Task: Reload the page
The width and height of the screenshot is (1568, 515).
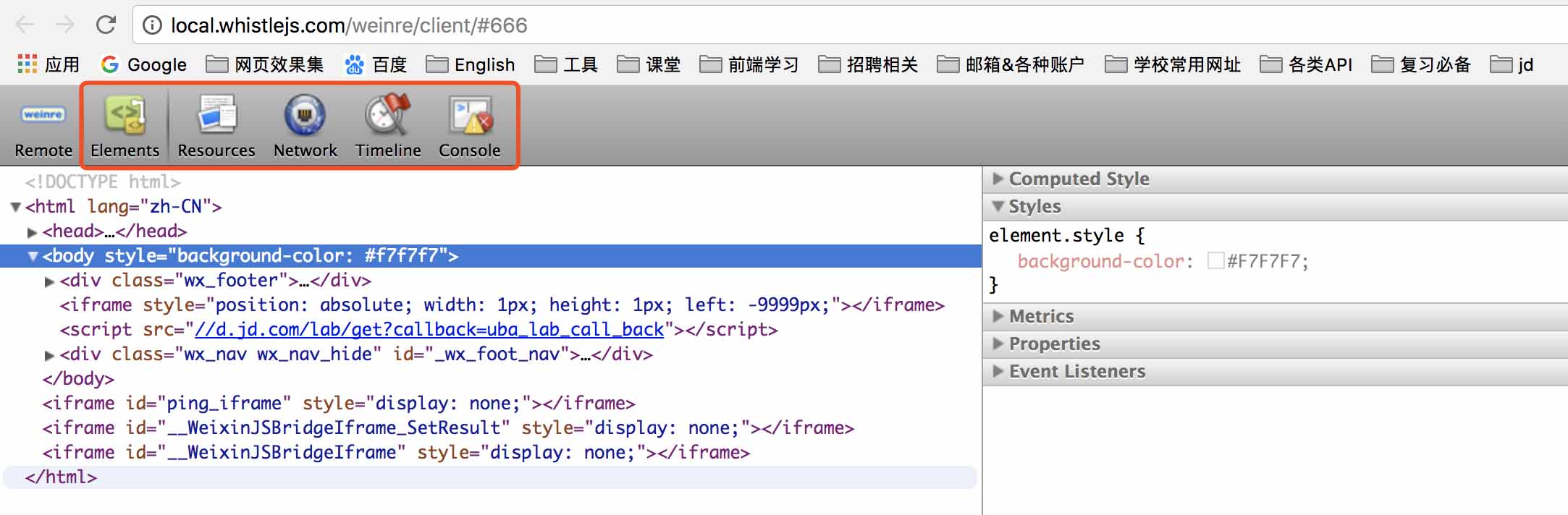Action: [106, 25]
